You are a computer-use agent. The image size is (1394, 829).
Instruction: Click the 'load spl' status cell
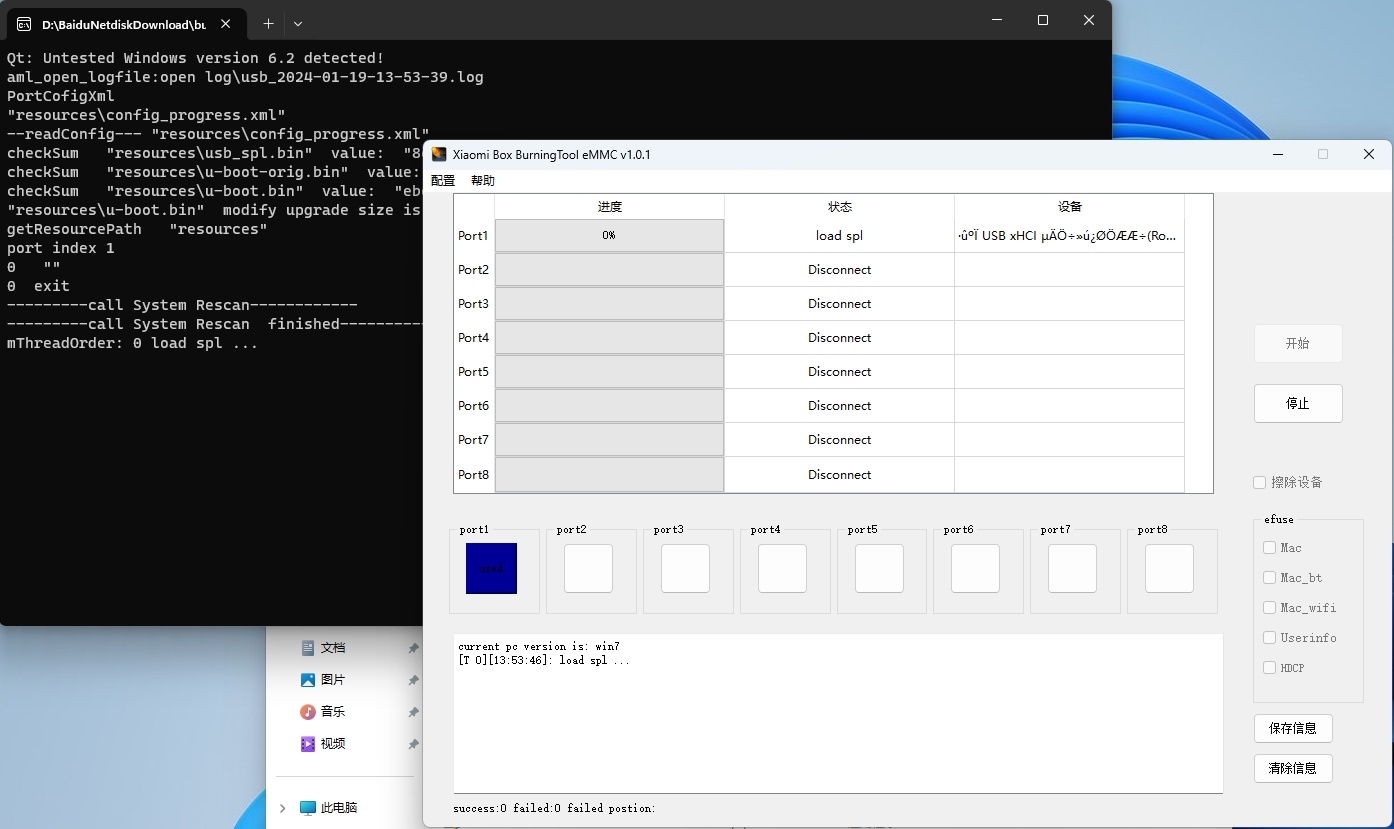pyautogui.click(x=839, y=236)
